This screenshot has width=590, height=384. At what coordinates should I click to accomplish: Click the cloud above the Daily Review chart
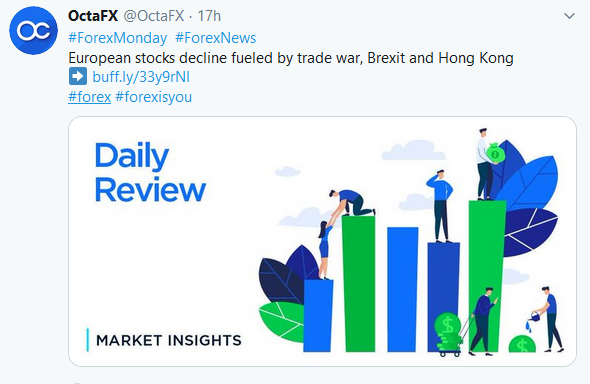coord(413,150)
